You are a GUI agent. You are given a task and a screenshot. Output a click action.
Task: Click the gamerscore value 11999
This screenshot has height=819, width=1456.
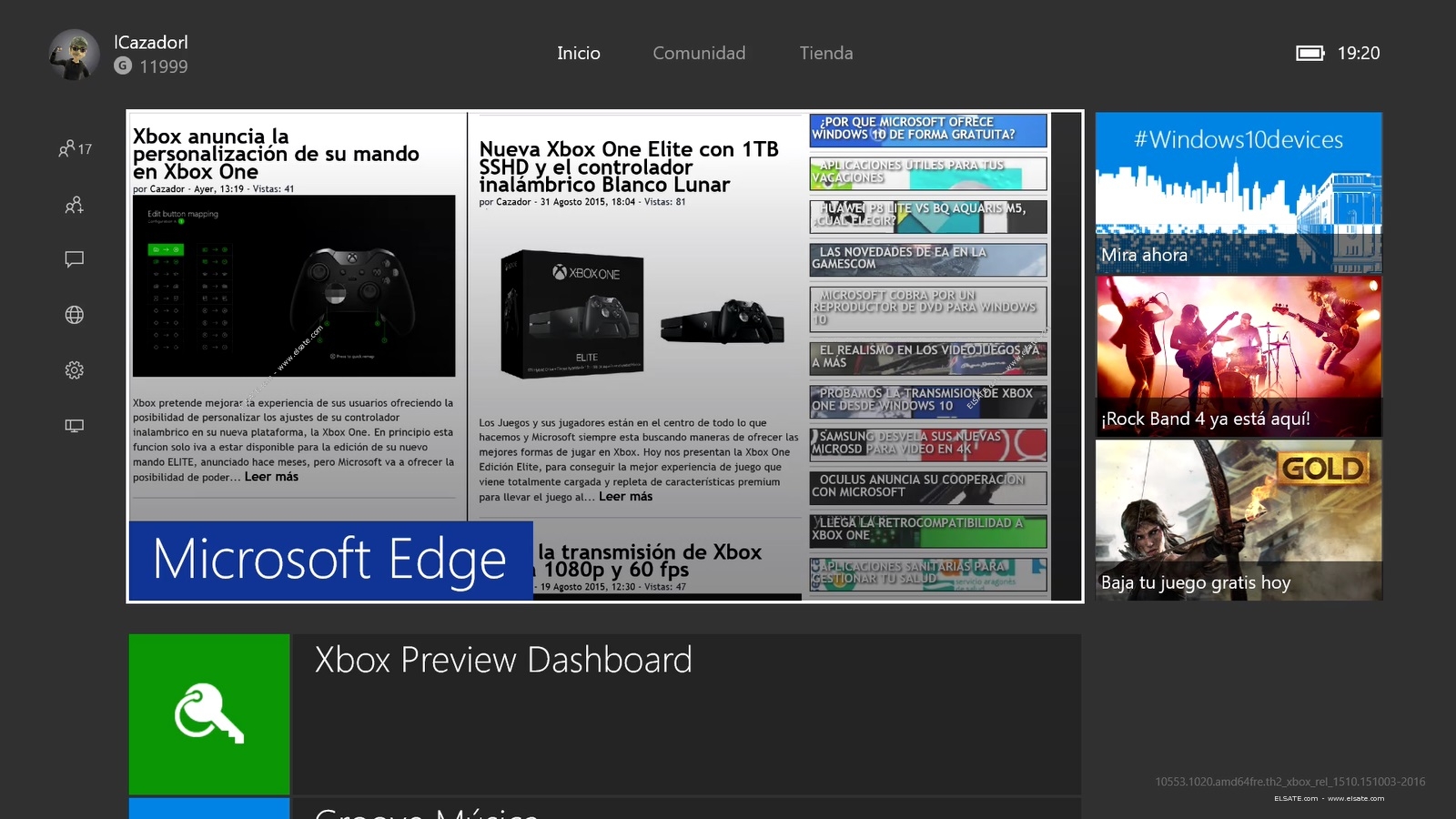click(x=164, y=66)
